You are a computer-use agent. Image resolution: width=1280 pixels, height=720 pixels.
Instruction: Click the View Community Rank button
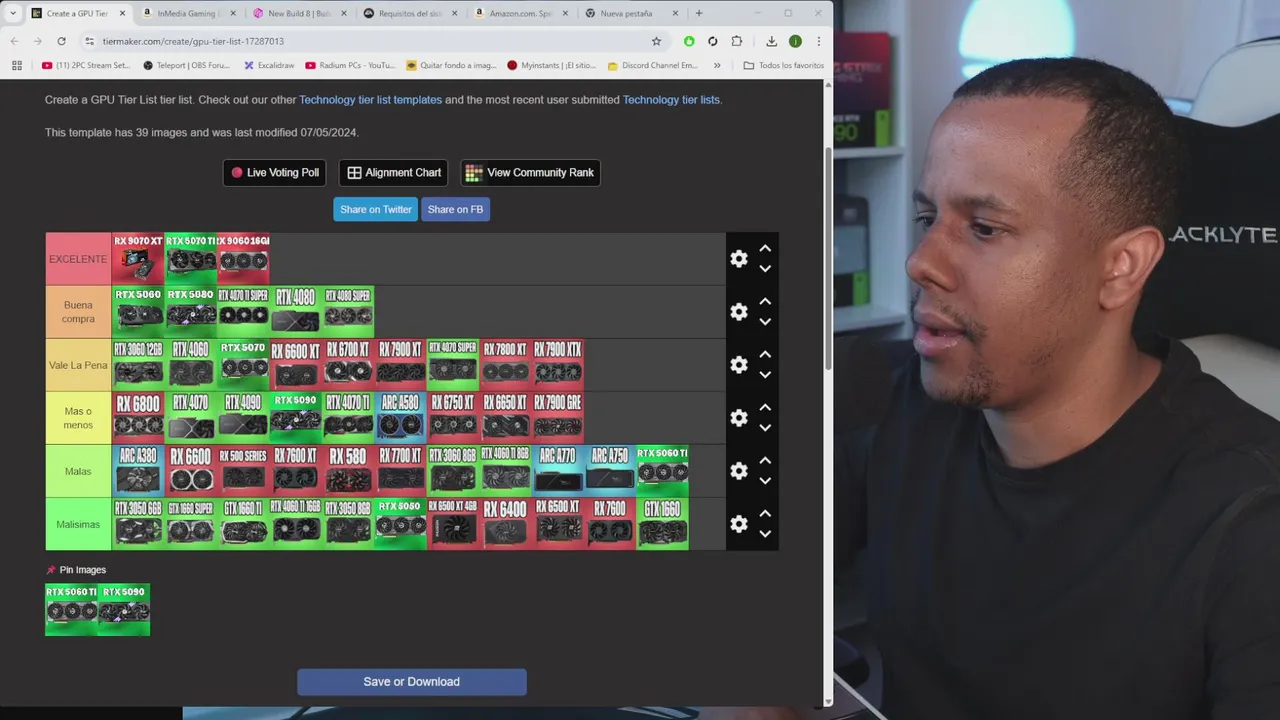point(530,172)
